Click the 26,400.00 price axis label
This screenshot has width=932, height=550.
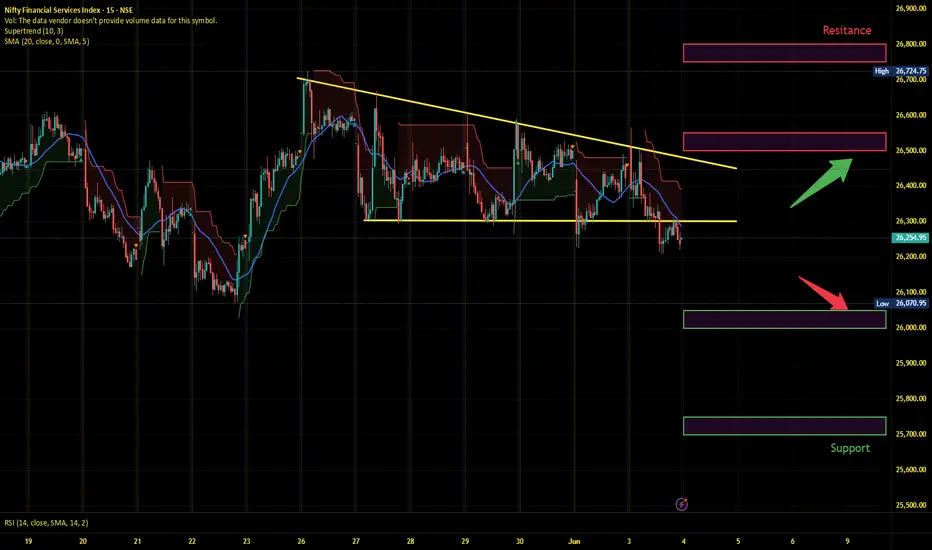click(x=911, y=186)
